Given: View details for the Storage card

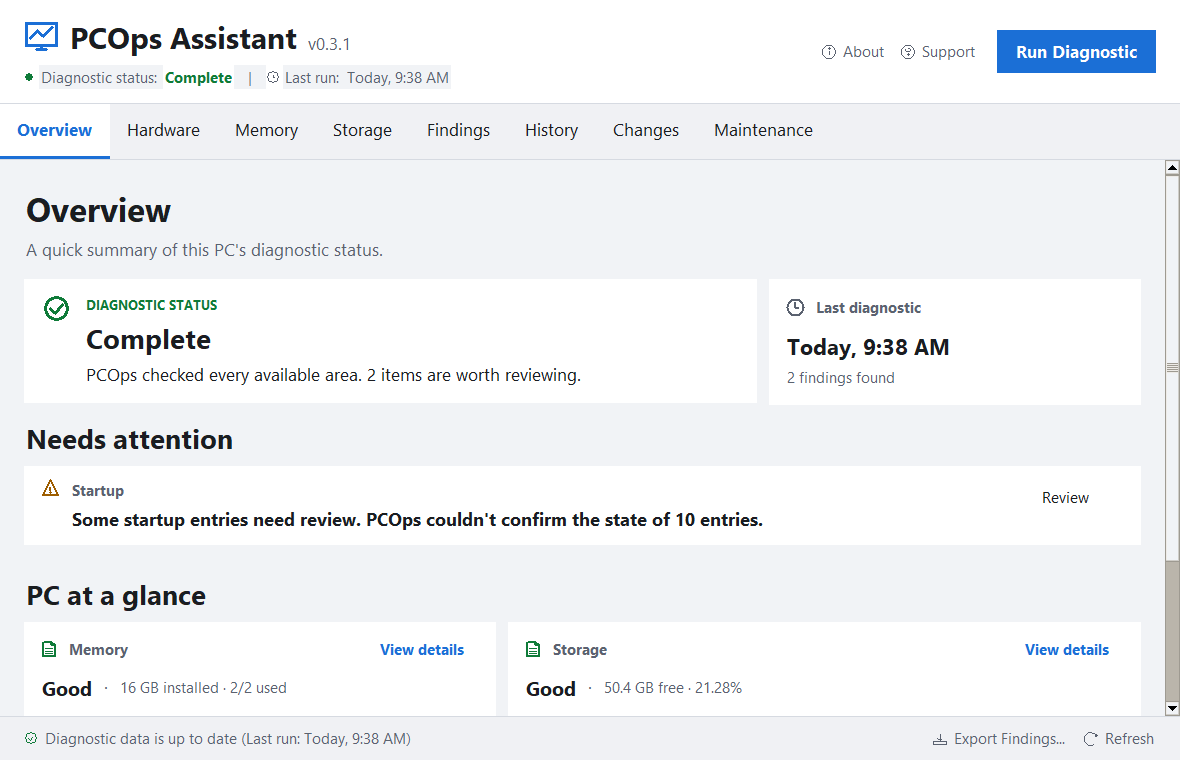Looking at the screenshot, I should (1066, 649).
